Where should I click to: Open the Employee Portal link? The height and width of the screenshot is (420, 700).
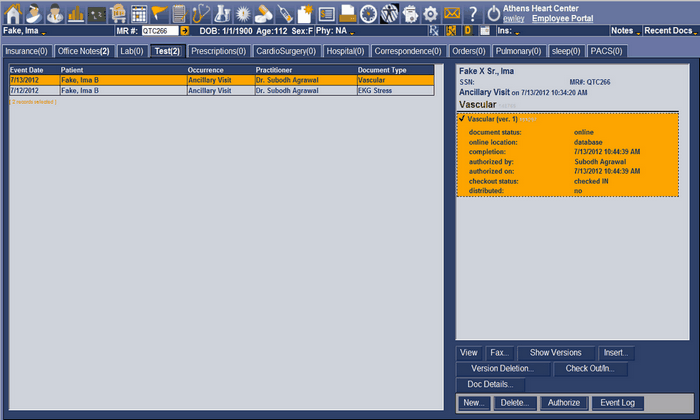click(x=562, y=18)
